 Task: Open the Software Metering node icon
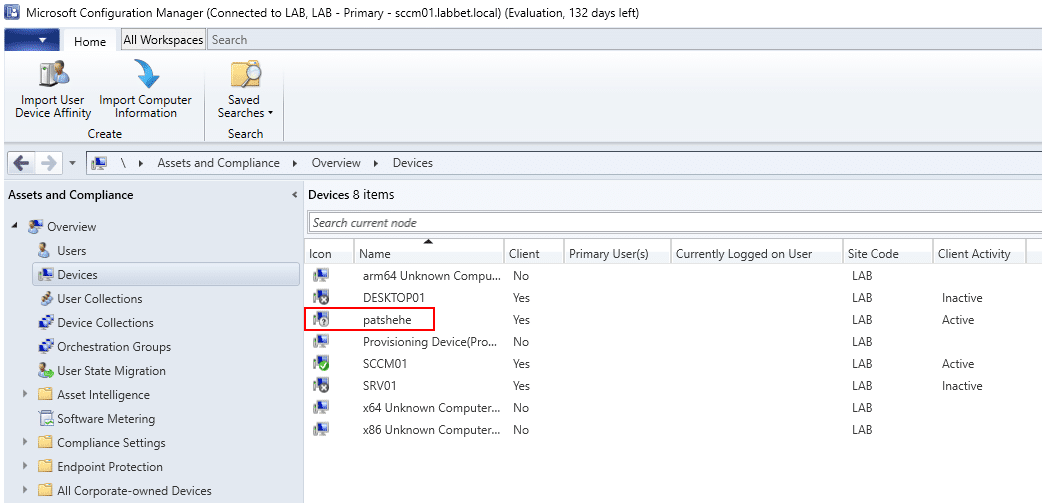tap(46, 419)
